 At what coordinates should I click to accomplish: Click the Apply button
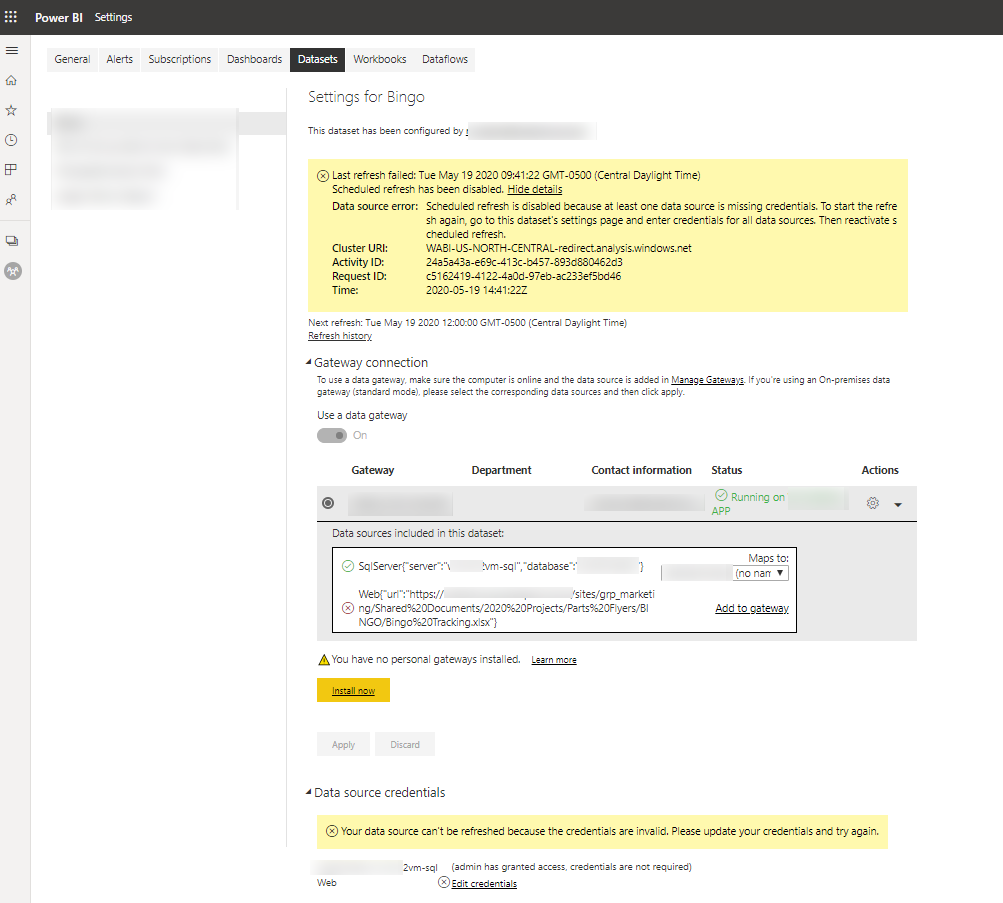coord(344,744)
